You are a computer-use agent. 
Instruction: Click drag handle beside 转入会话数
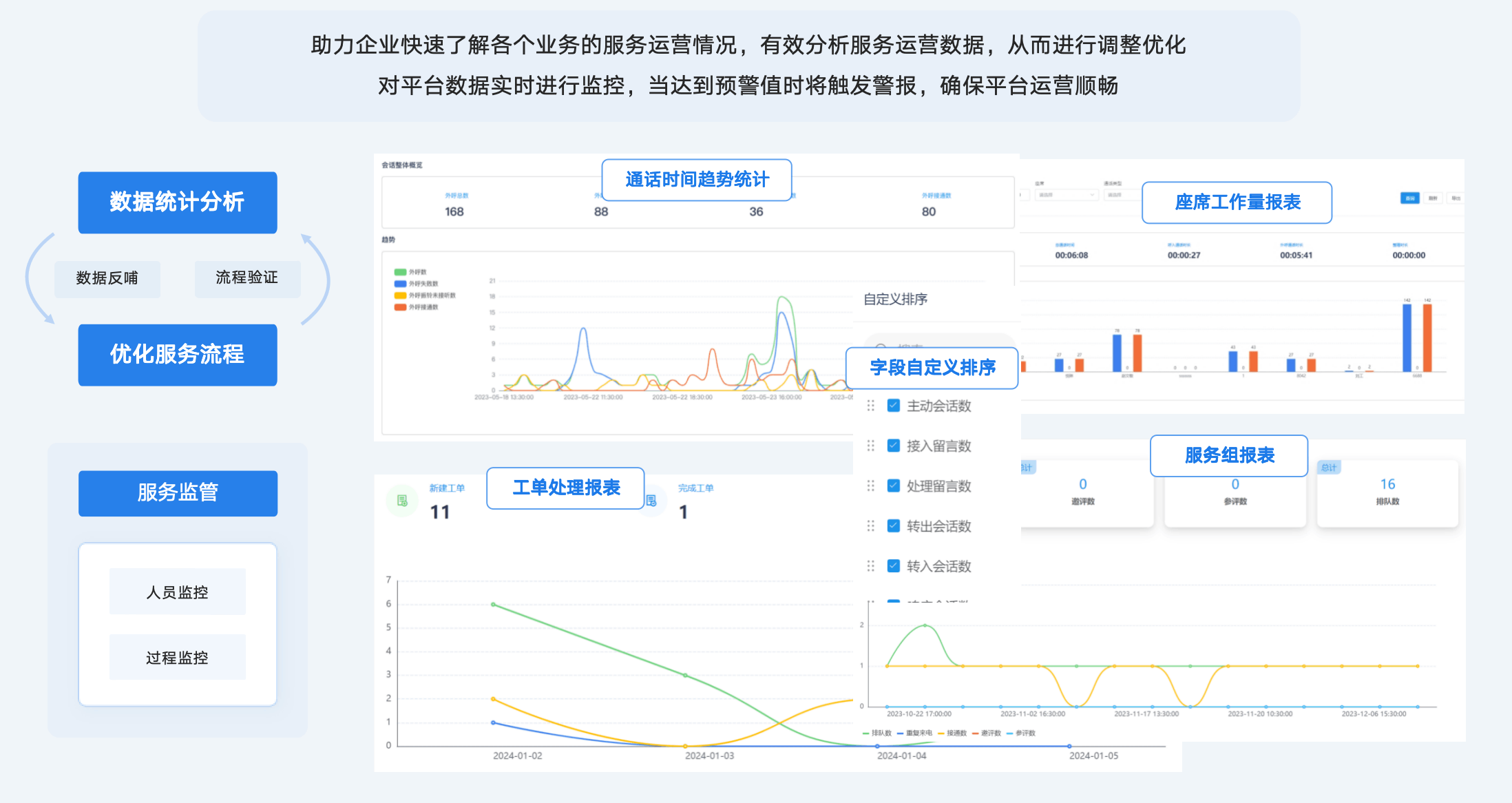(871, 566)
